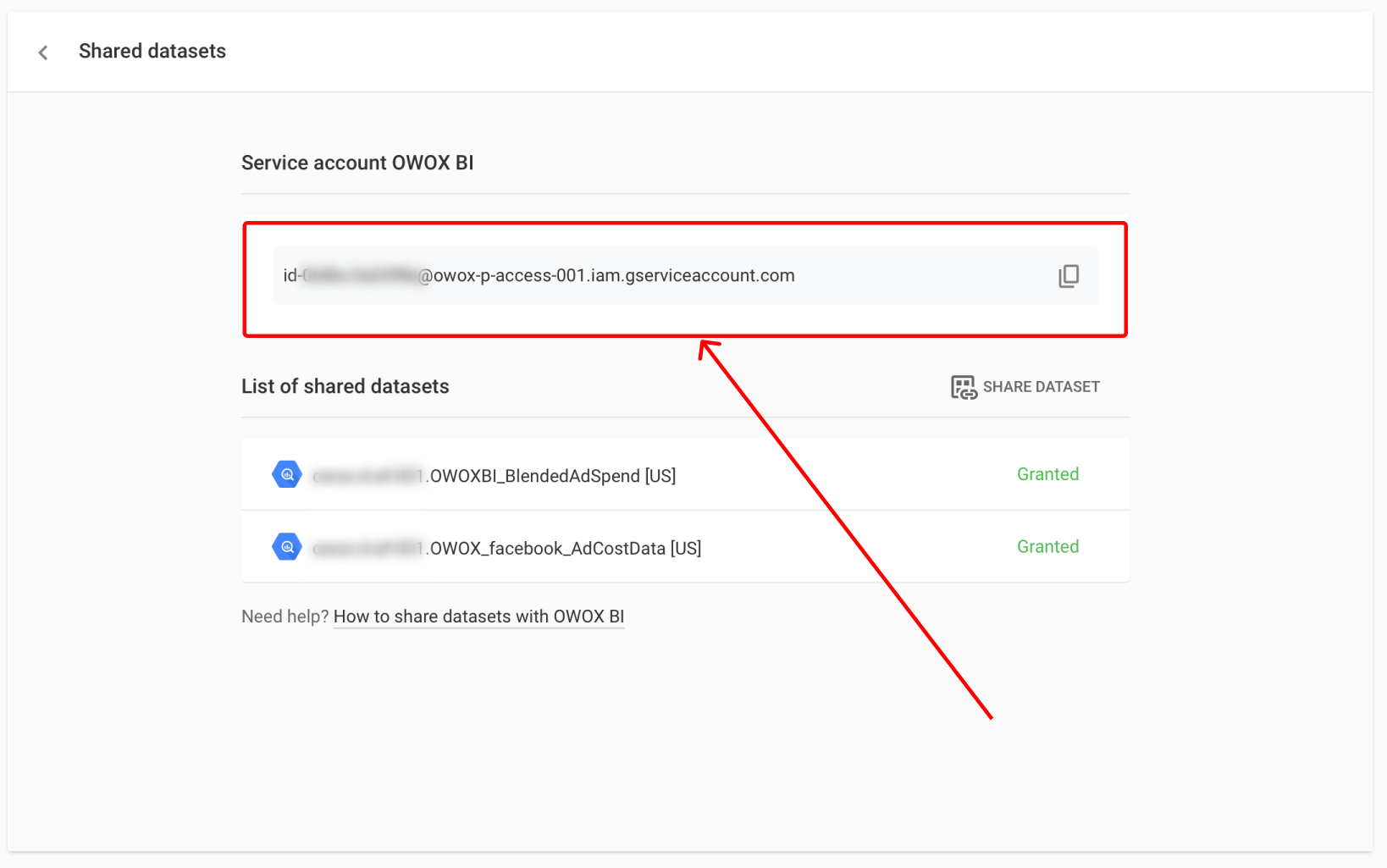Click the 'Shared datasets' page title
The image size is (1387, 868).
[152, 51]
